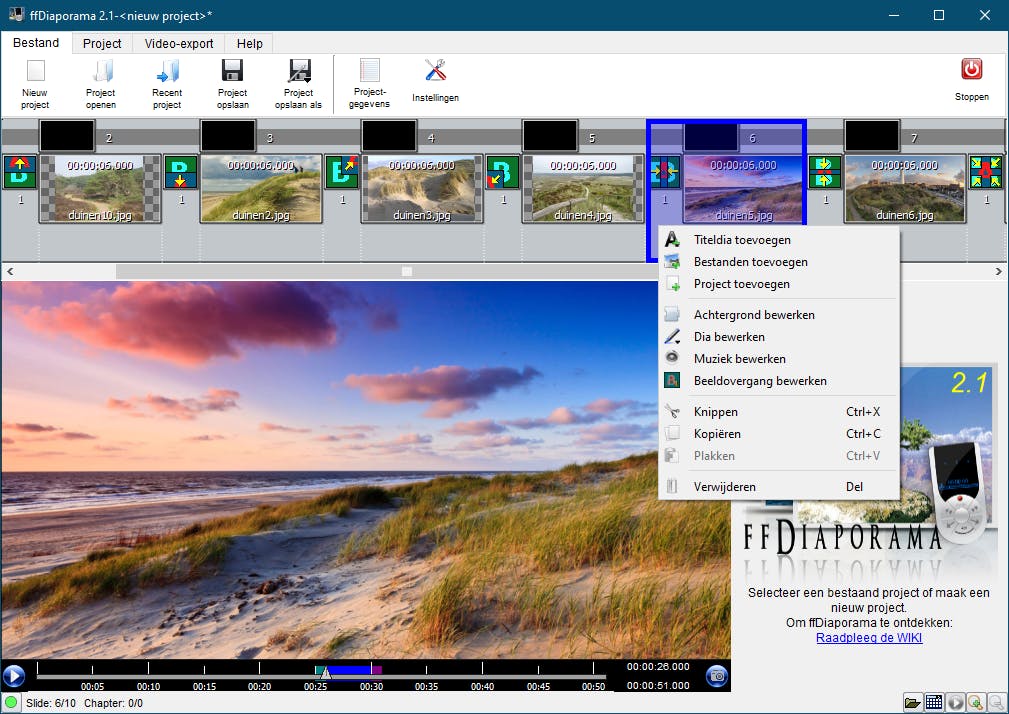Click the zoom-in magnifier icon
This screenshot has height=714, width=1009.
click(x=976, y=702)
